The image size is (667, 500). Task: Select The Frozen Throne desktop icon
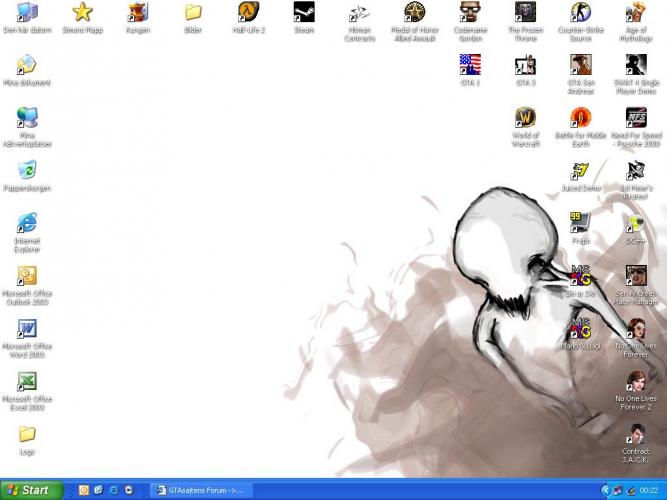[525, 12]
